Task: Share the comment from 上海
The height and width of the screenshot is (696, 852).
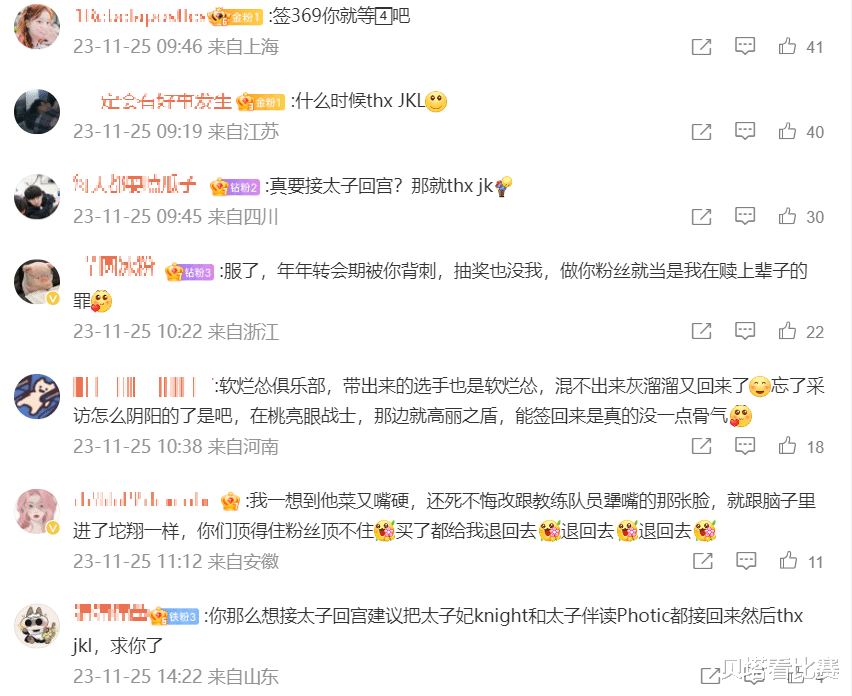Action: click(701, 47)
